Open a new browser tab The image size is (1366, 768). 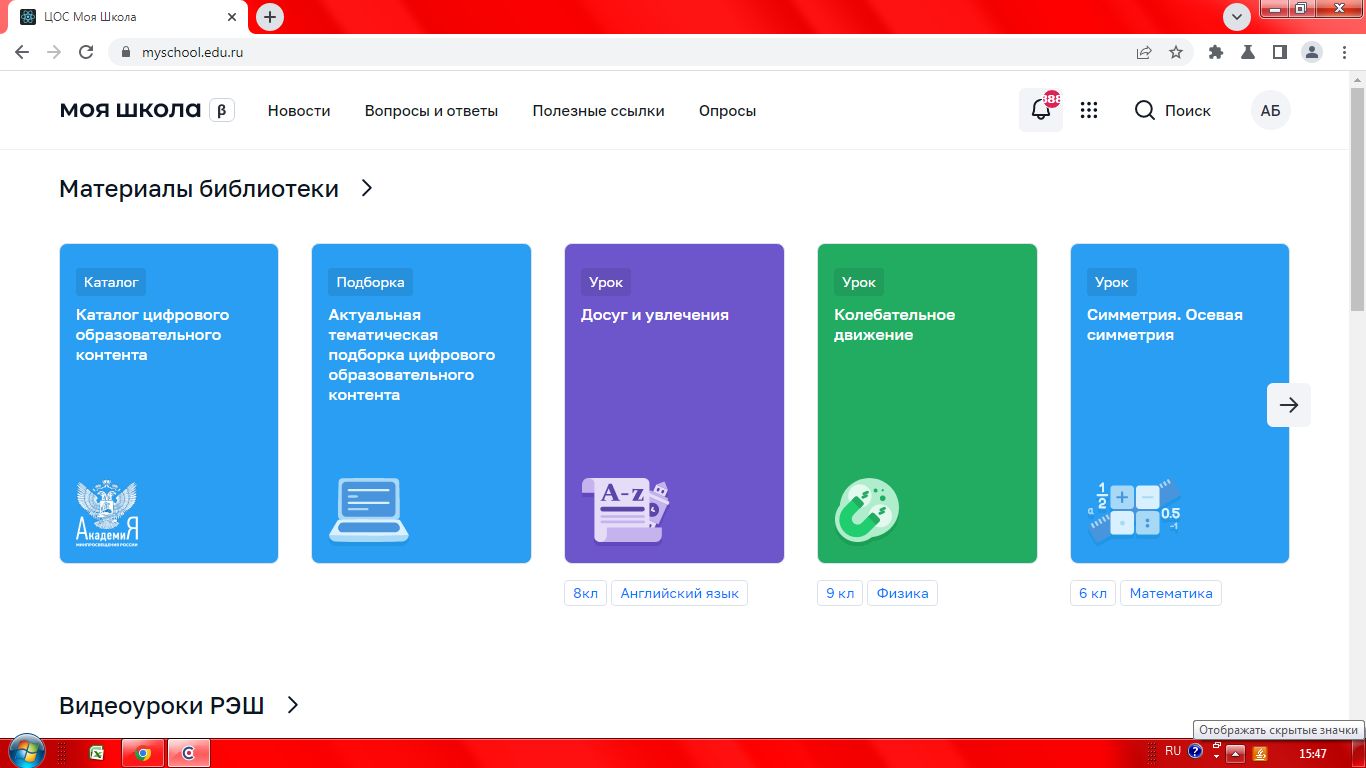[x=270, y=17]
